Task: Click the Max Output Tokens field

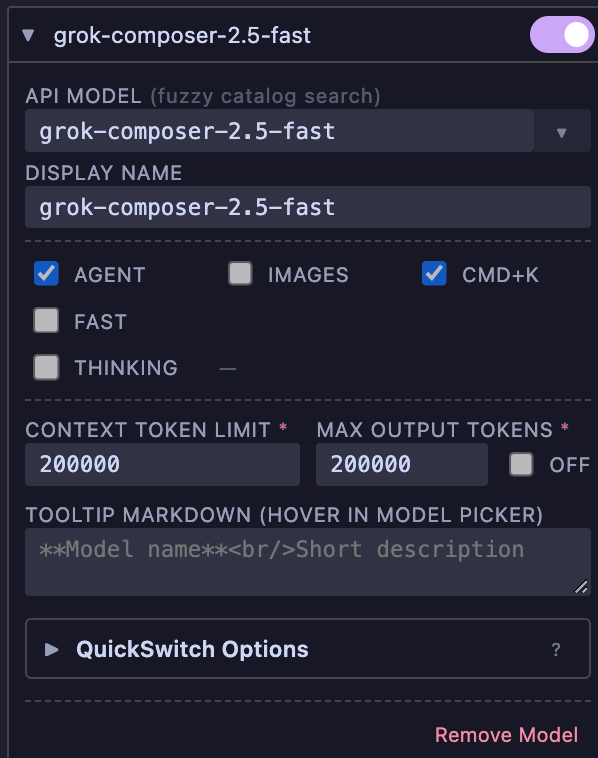Action: point(402,465)
